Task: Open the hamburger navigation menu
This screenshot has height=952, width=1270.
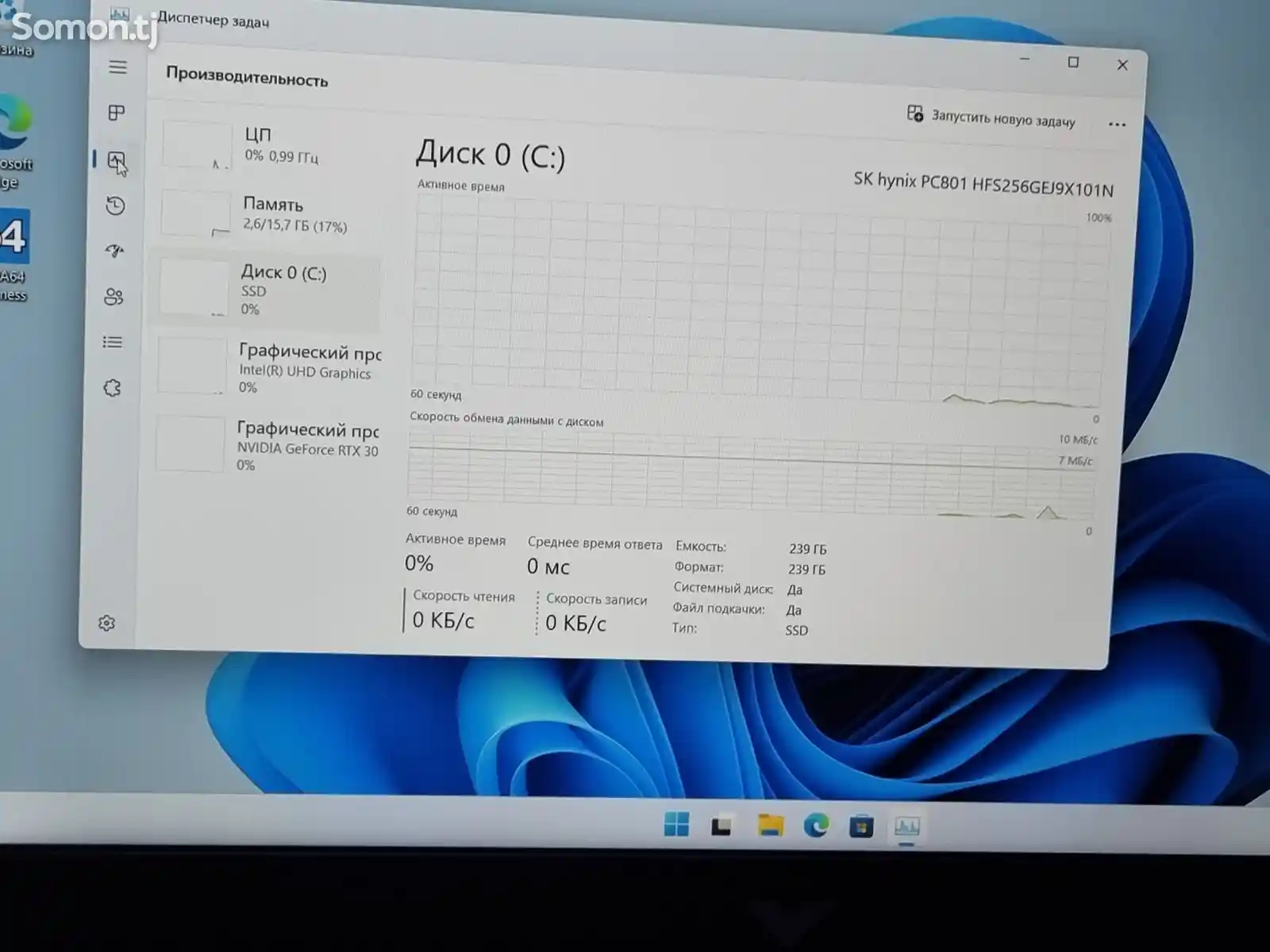Action: (117, 67)
